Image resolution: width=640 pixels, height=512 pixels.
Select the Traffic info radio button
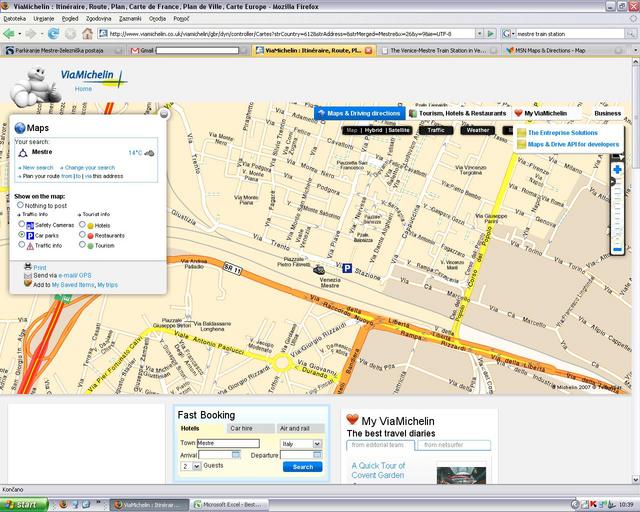22,245
